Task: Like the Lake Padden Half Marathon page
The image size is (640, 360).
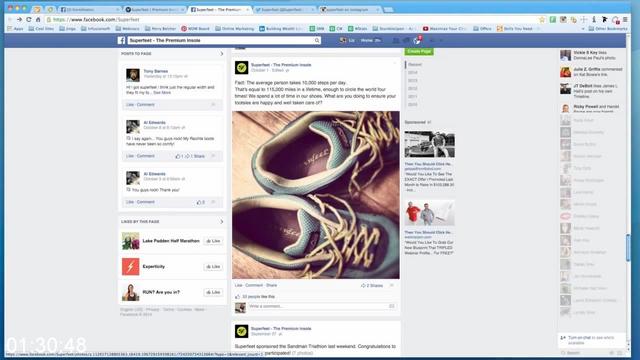Action: coord(213,241)
